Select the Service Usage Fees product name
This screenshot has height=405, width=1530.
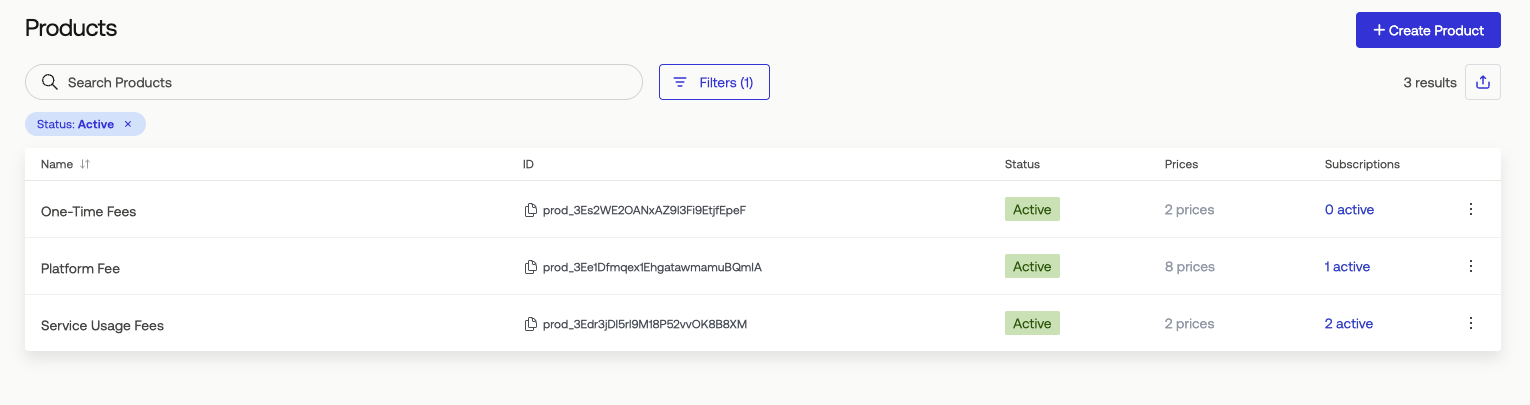(x=102, y=326)
